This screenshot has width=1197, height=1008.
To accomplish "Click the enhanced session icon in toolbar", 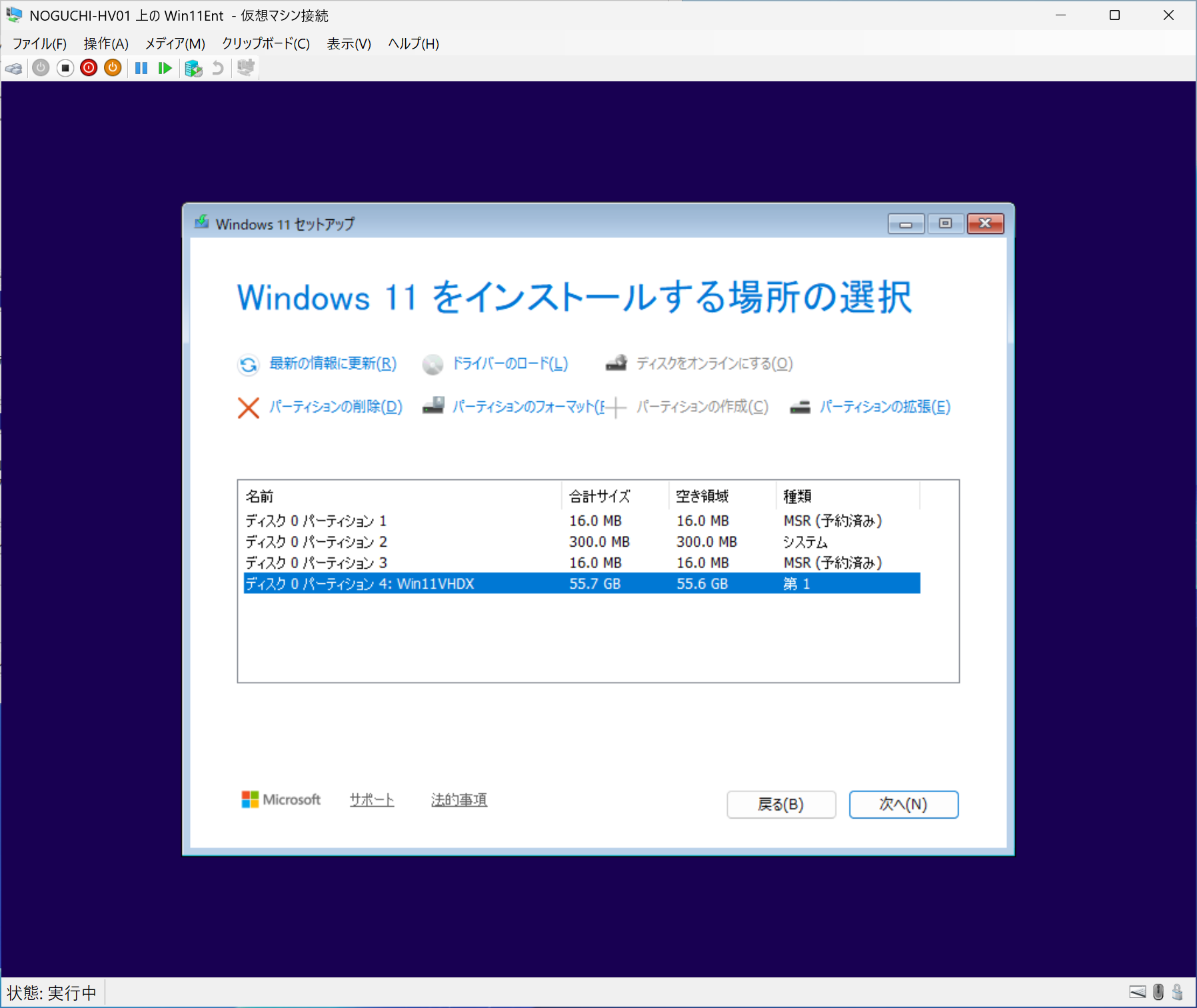I will pyautogui.click(x=246, y=68).
